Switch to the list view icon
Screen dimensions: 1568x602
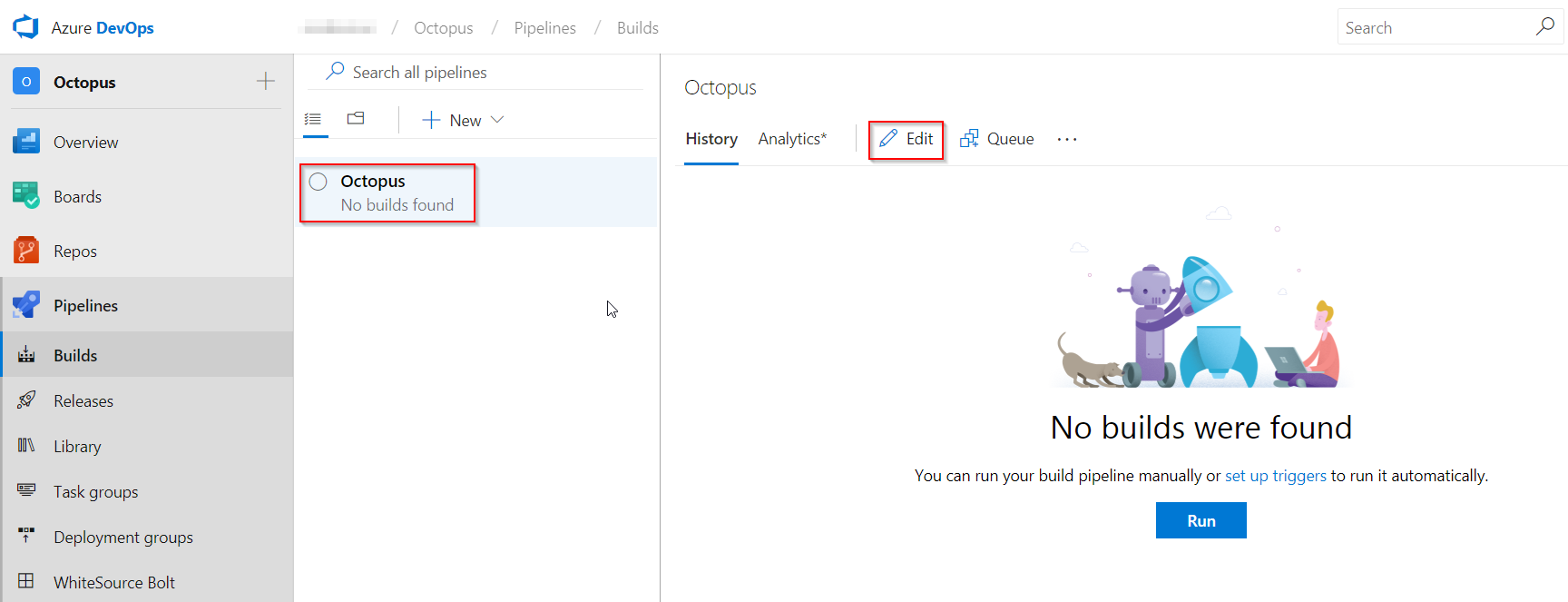pyautogui.click(x=313, y=119)
